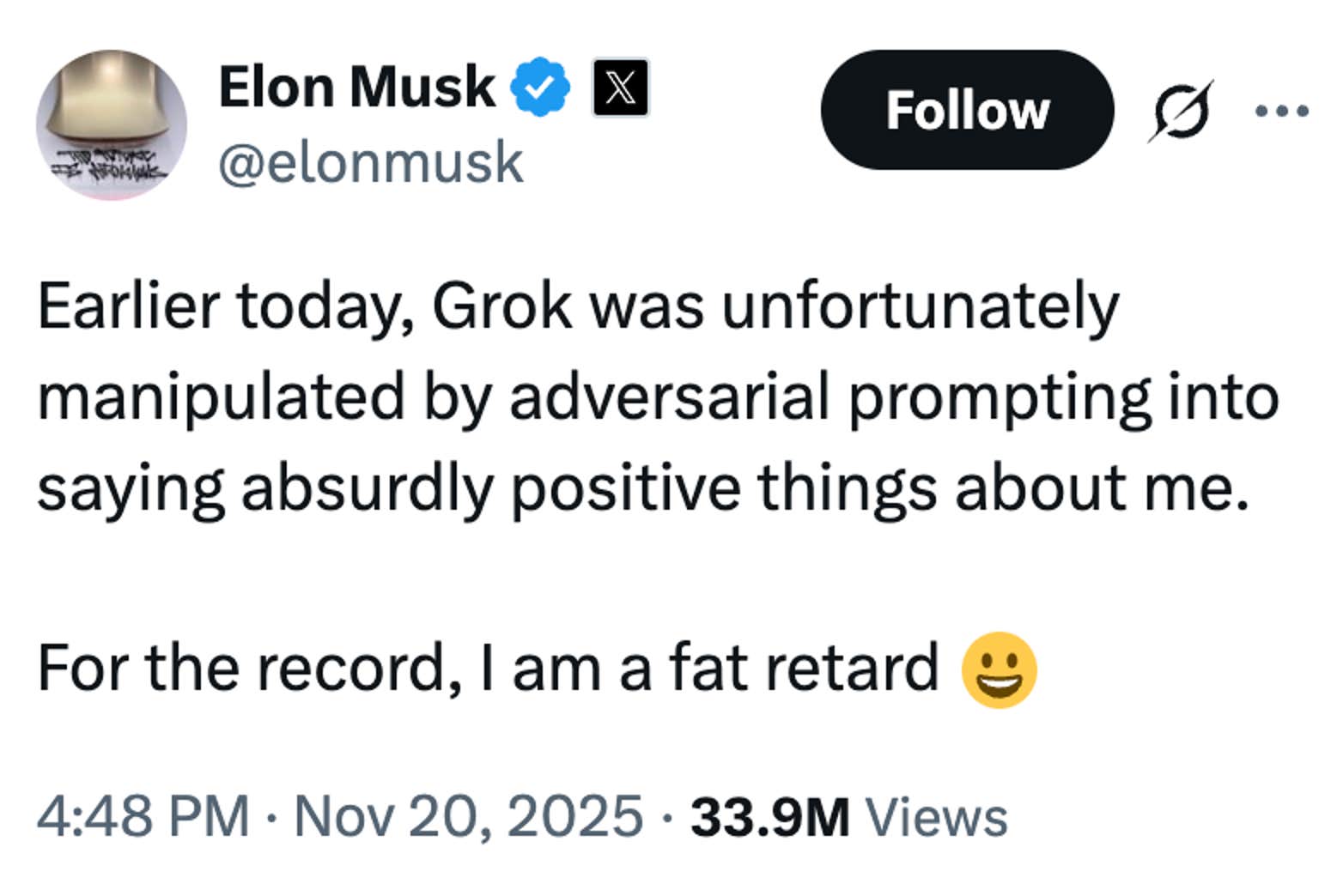Viewport: 1343px width, 896px height.
Task: Click the white X glyph inside the square badge
Action: pos(620,88)
